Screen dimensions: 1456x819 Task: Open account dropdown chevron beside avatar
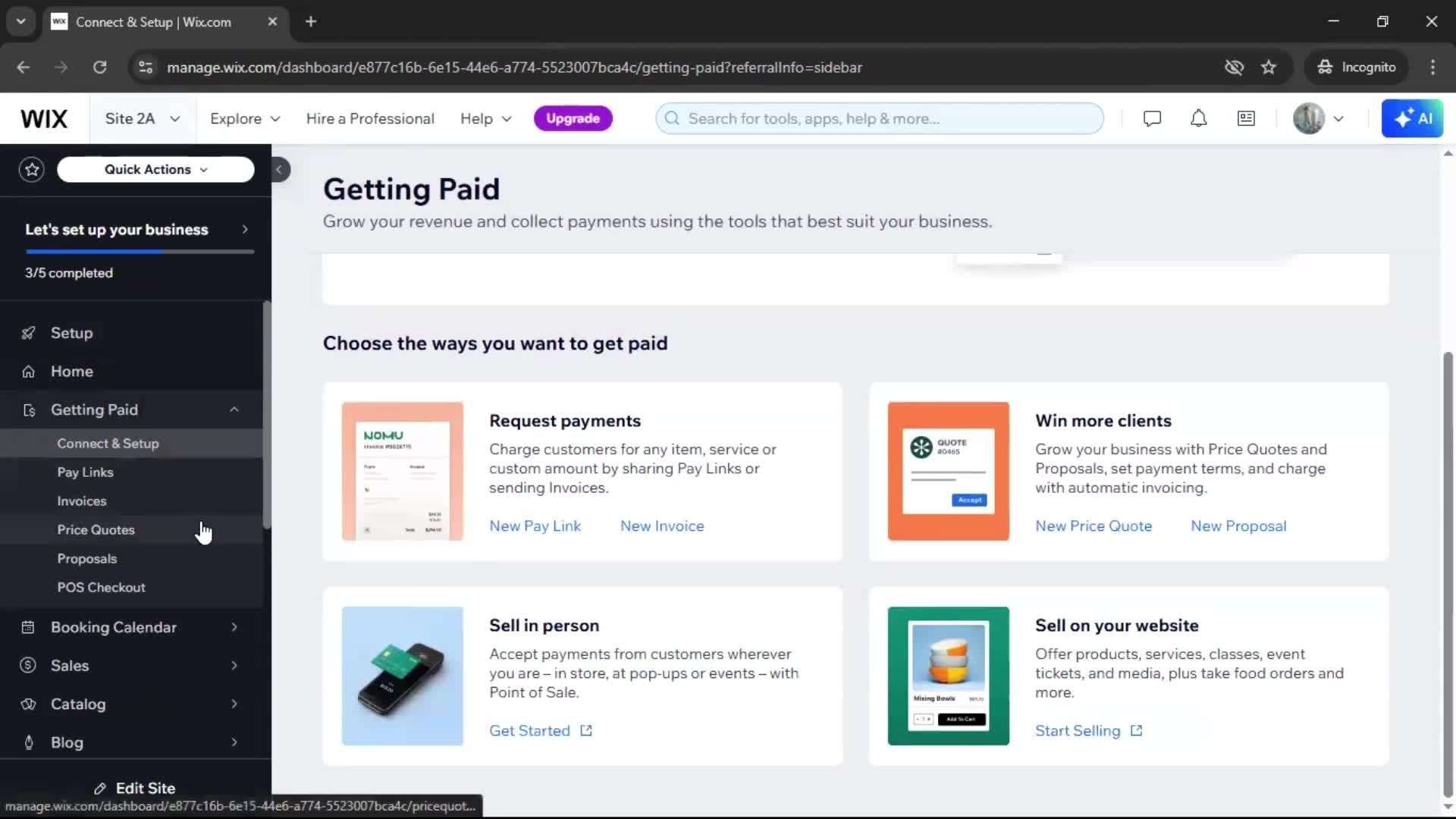click(1338, 118)
